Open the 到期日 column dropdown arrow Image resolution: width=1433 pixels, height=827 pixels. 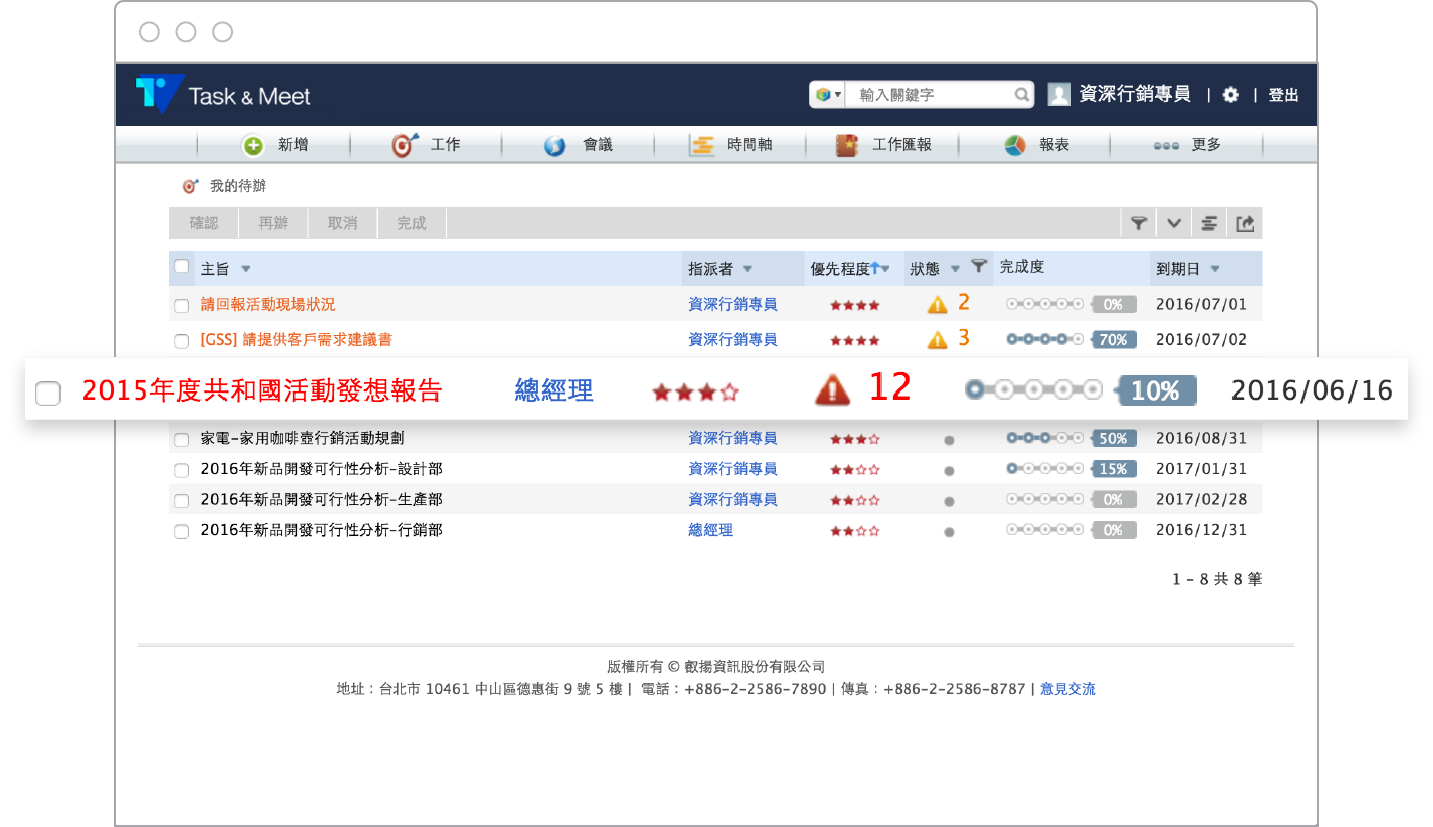point(1215,269)
